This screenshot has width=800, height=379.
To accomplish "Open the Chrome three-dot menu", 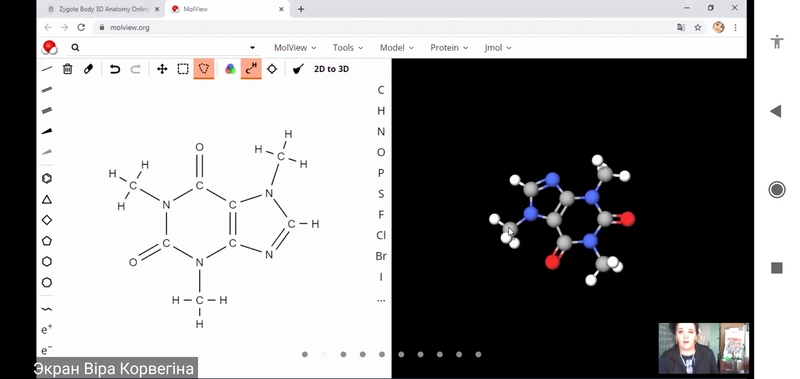I will tap(735, 28).
